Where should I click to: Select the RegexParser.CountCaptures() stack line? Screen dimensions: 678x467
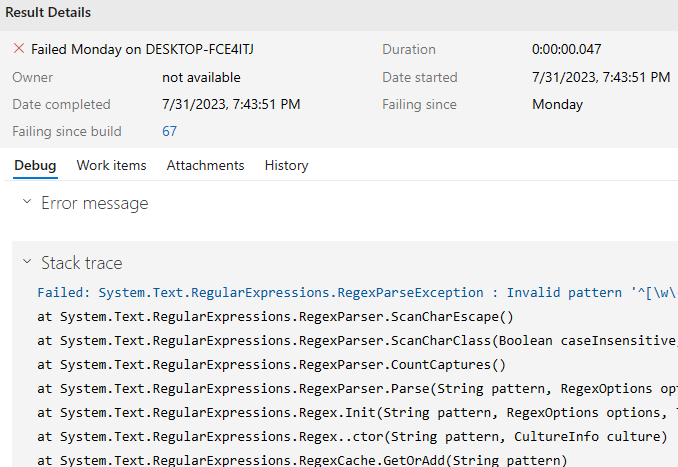tap(272, 365)
